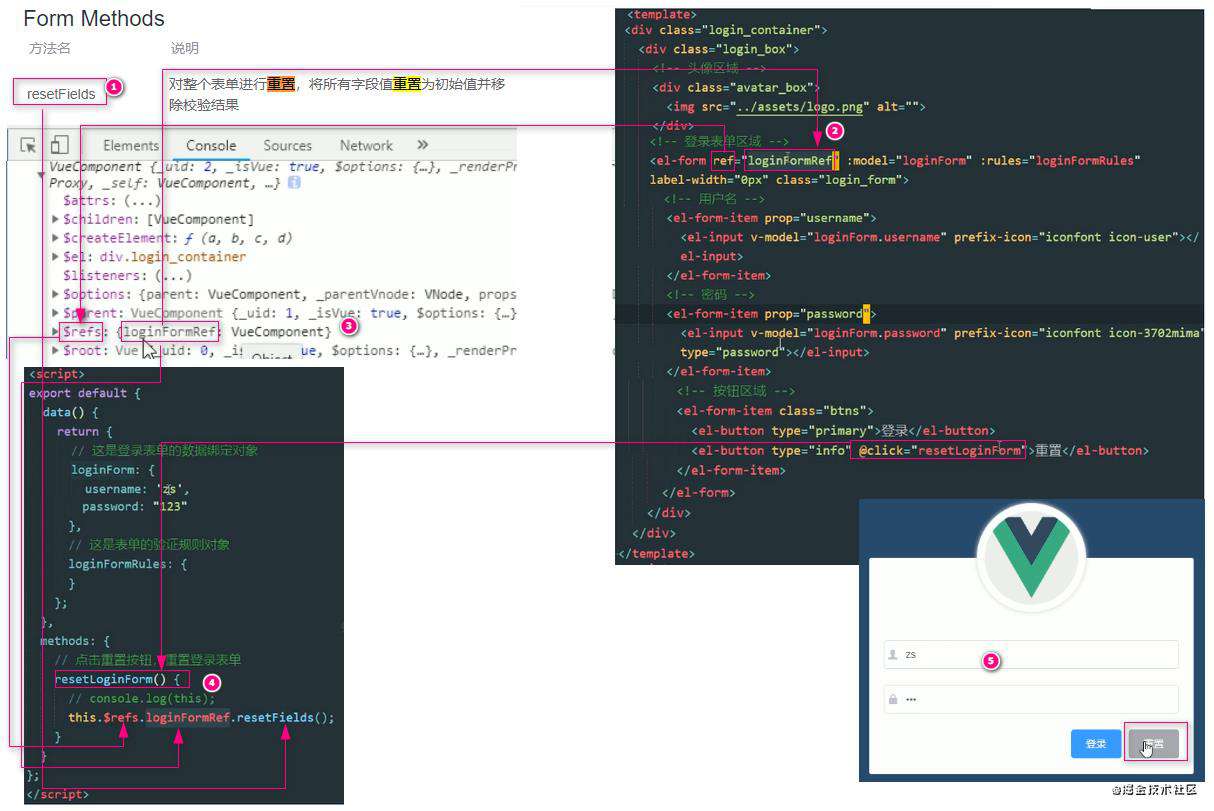
Task: Select the inspect element cursor icon
Action: [x=28, y=145]
